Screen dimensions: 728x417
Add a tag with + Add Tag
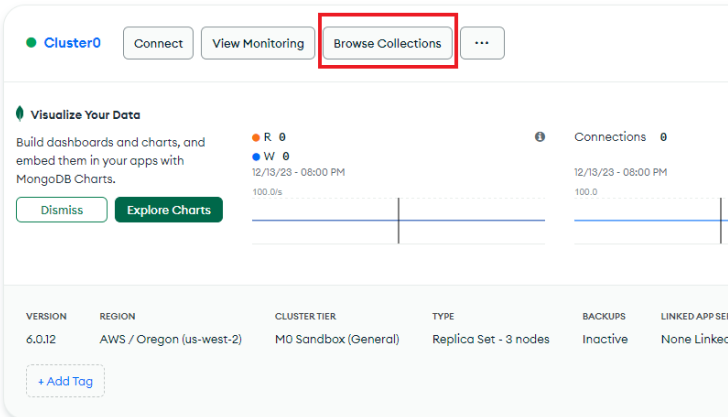click(65, 381)
